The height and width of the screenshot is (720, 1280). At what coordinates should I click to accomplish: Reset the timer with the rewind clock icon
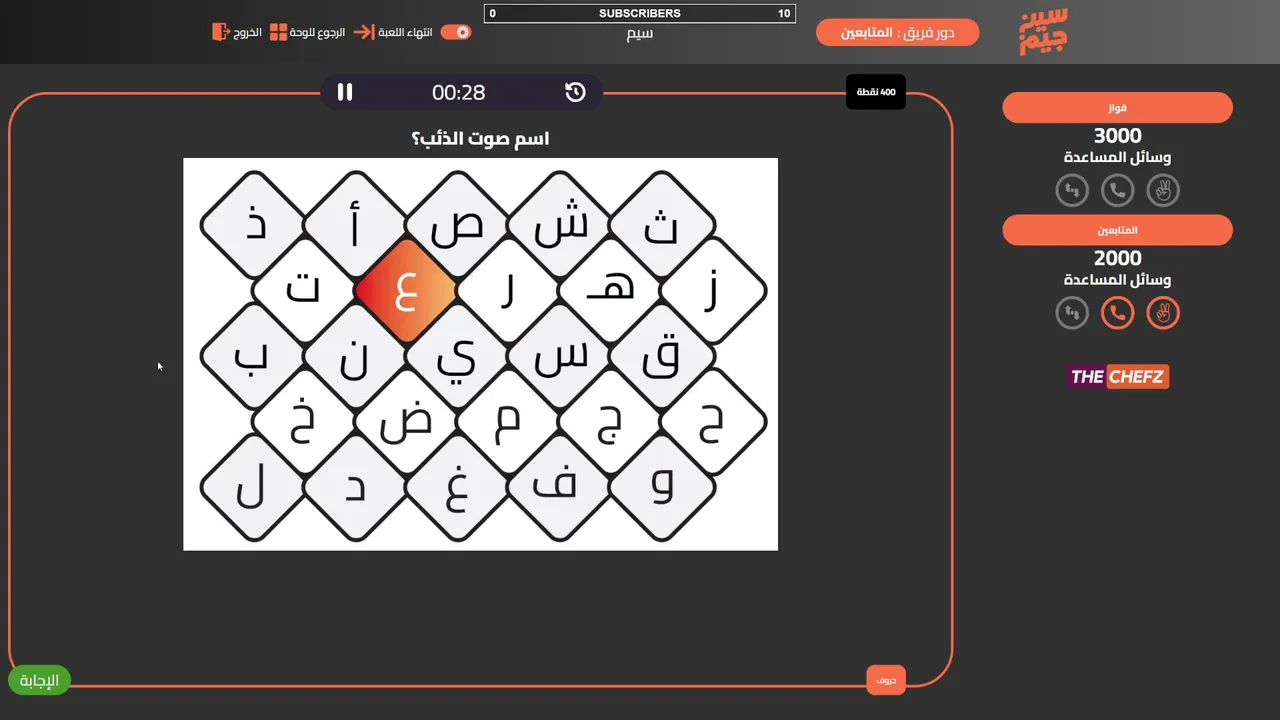pos(575,92)
